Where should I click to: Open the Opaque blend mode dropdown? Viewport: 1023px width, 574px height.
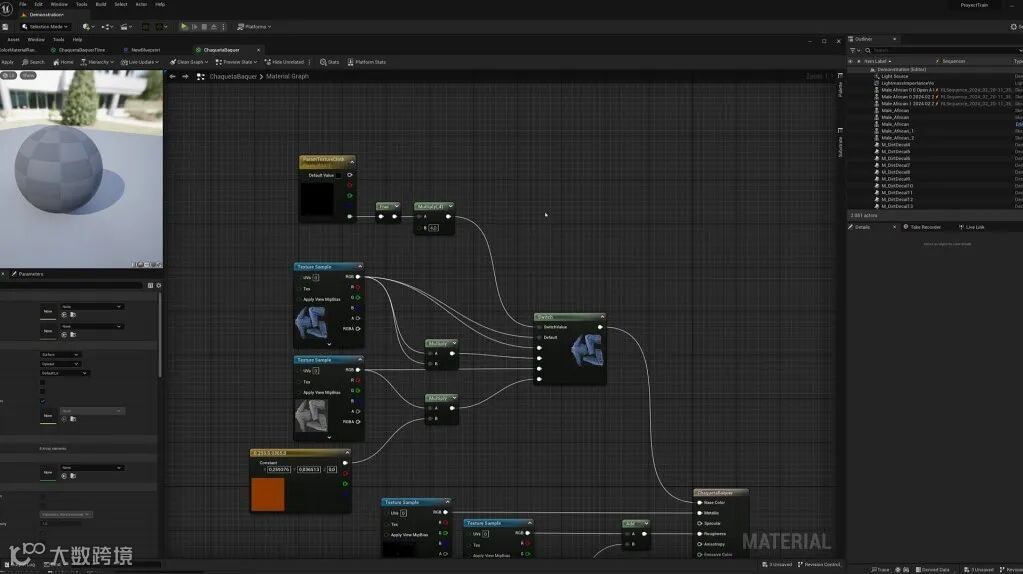(60, 363)
